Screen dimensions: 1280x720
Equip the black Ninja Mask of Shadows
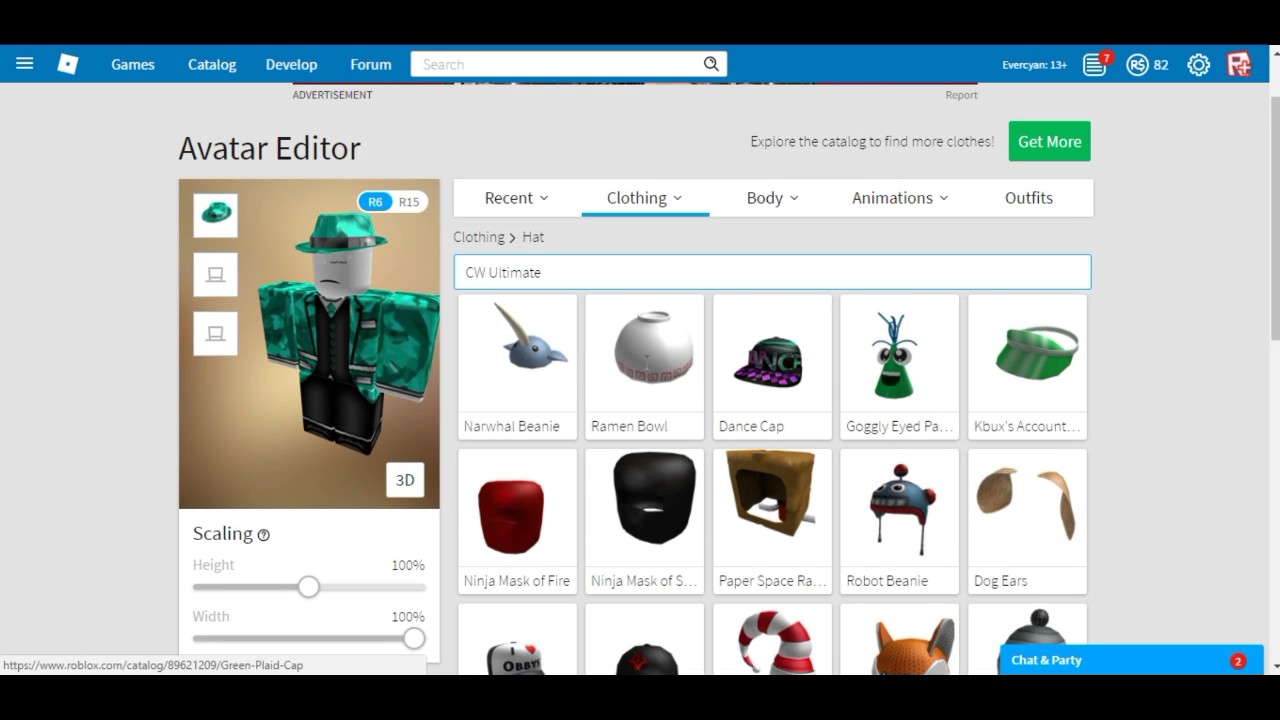tap(645, 508)
